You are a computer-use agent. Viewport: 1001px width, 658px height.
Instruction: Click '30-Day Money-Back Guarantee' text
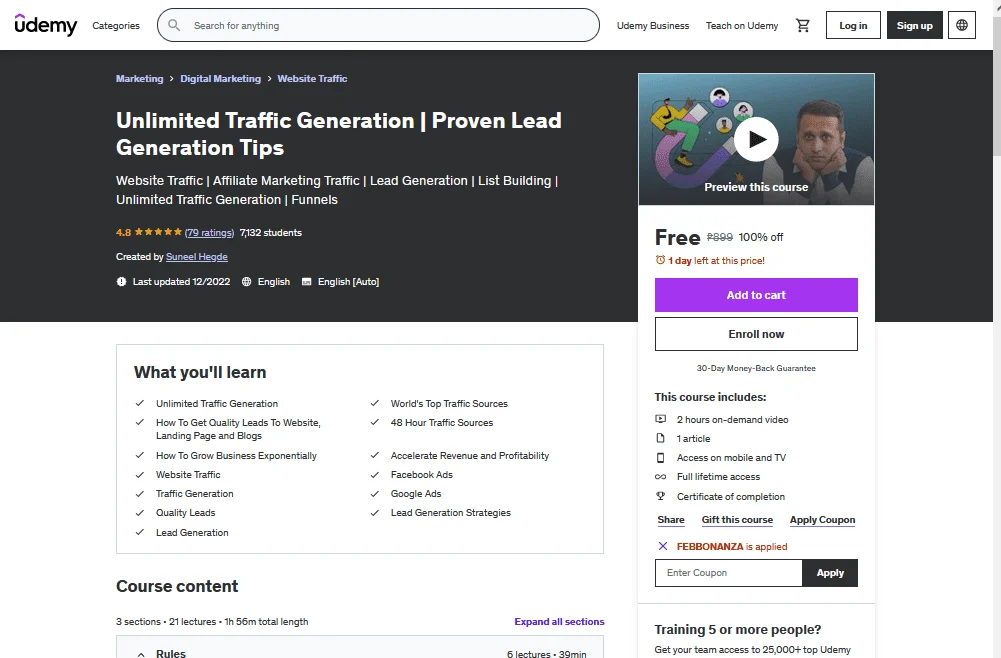click(756, 368)
